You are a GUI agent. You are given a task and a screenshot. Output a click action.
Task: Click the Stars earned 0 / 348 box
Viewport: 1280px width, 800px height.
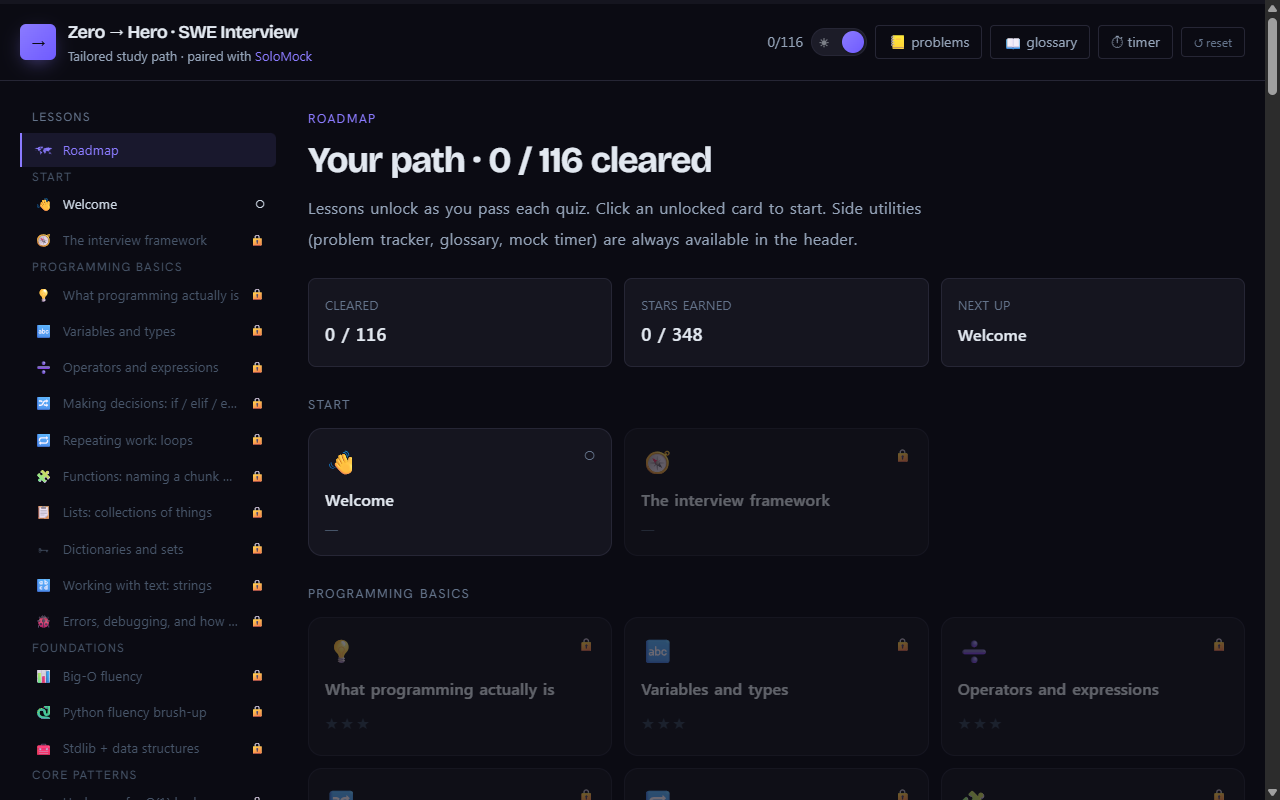coord(776,322)
